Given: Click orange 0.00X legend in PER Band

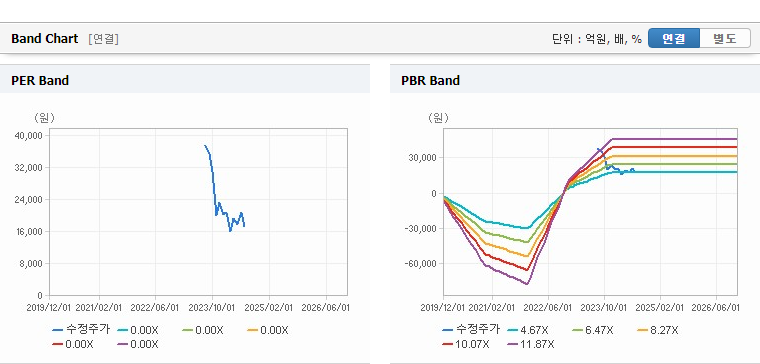Looking at the screenshot, I should point(268,331).
